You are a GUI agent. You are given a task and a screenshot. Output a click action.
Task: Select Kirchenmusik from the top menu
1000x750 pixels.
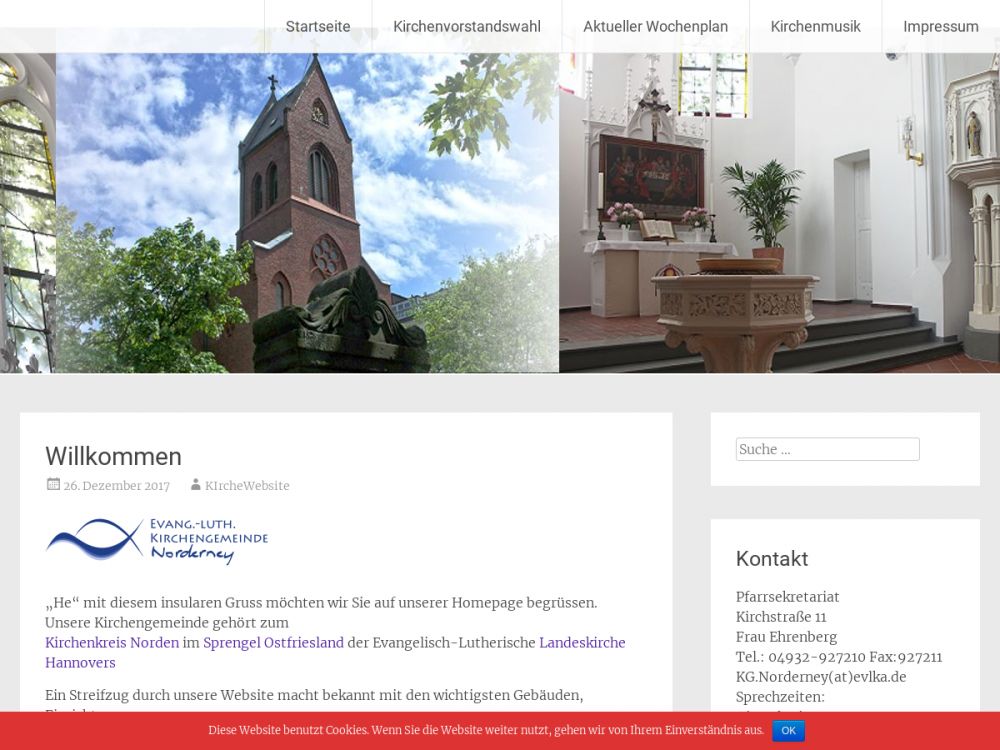[x=815, y=27]
